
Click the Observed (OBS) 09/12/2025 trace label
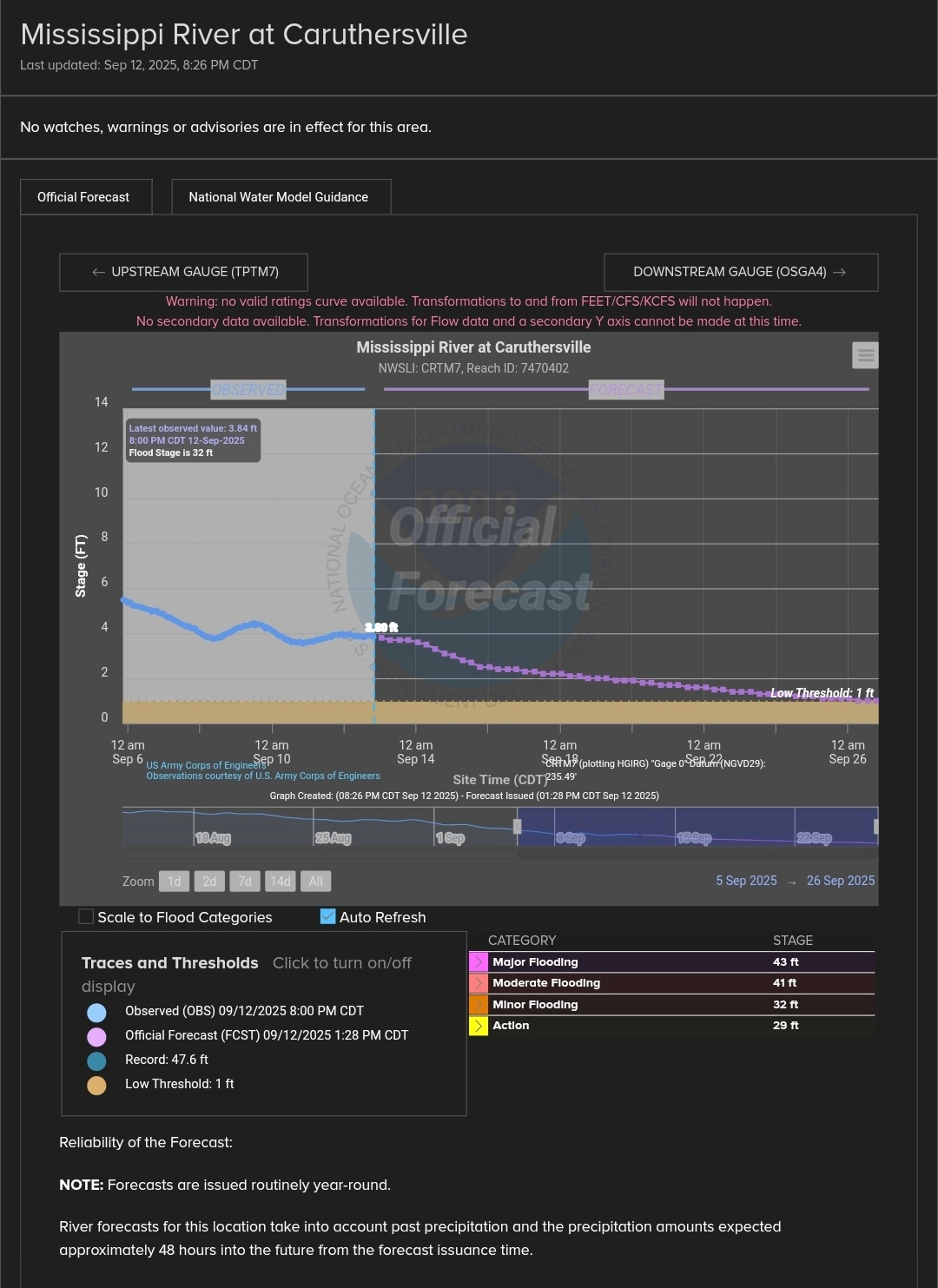(x=244, y=1011)
